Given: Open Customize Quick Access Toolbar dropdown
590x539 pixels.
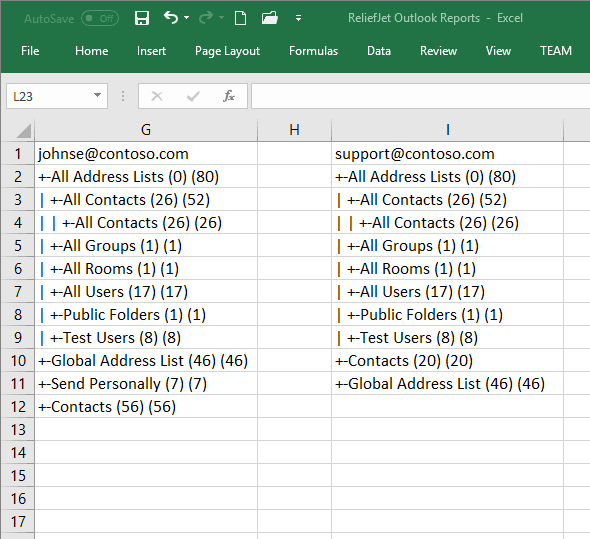Looking at the screenshot, I should (298, 18).
